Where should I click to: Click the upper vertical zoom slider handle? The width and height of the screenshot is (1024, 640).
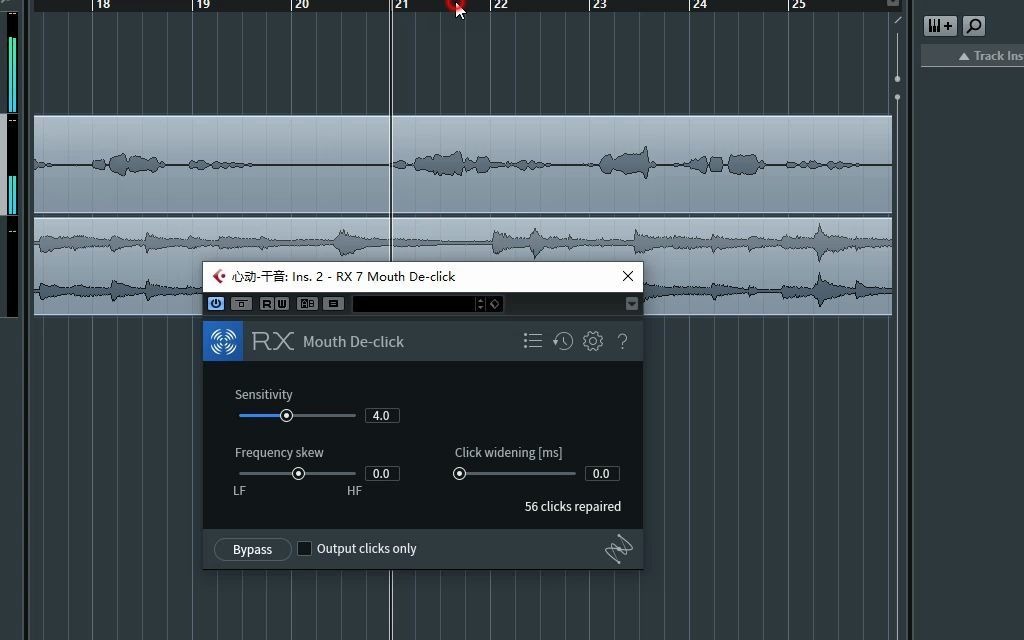tap(897, 79)
